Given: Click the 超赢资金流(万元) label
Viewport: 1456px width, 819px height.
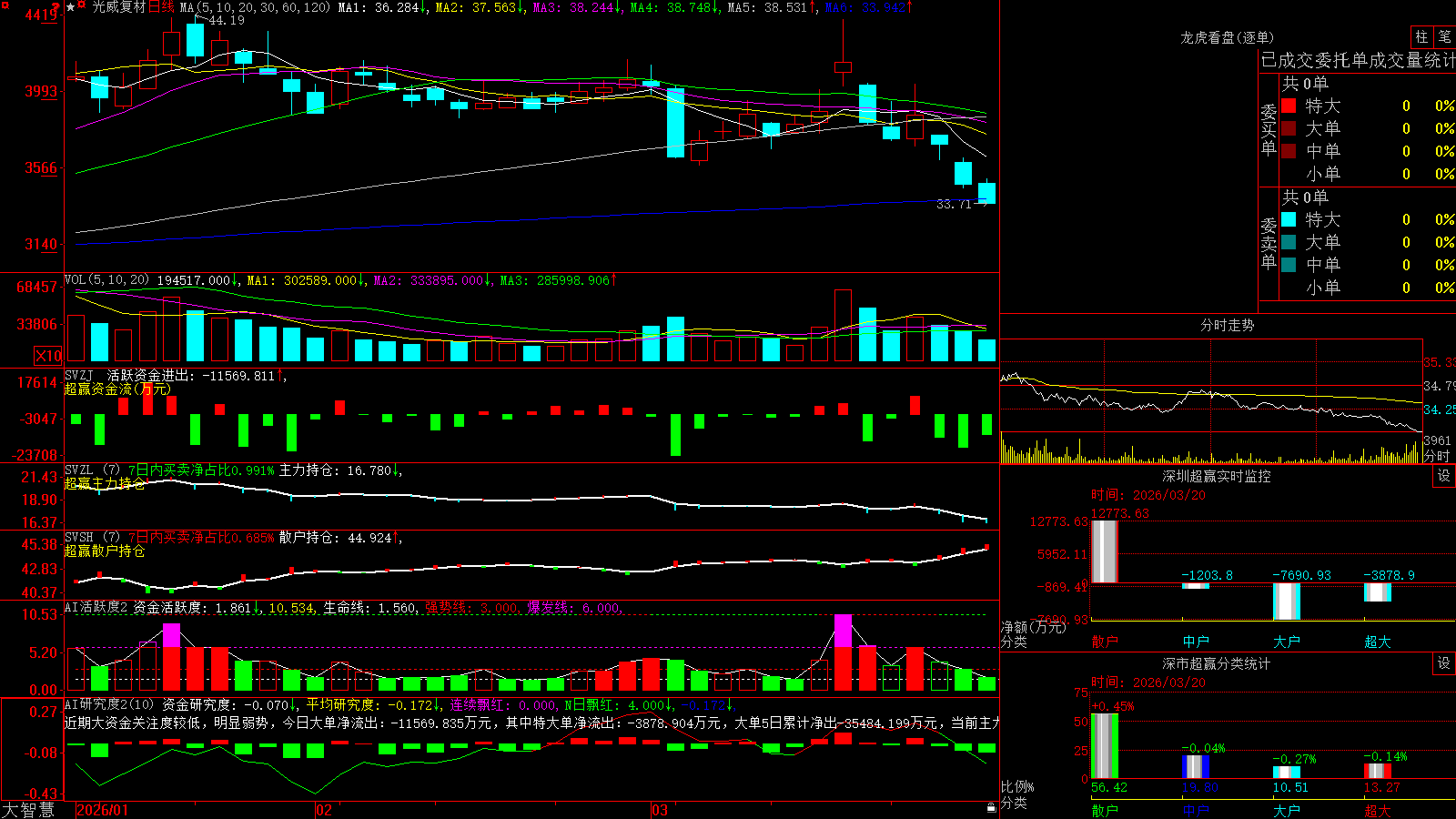Looking at the screenshot, I should click(117, 389).
